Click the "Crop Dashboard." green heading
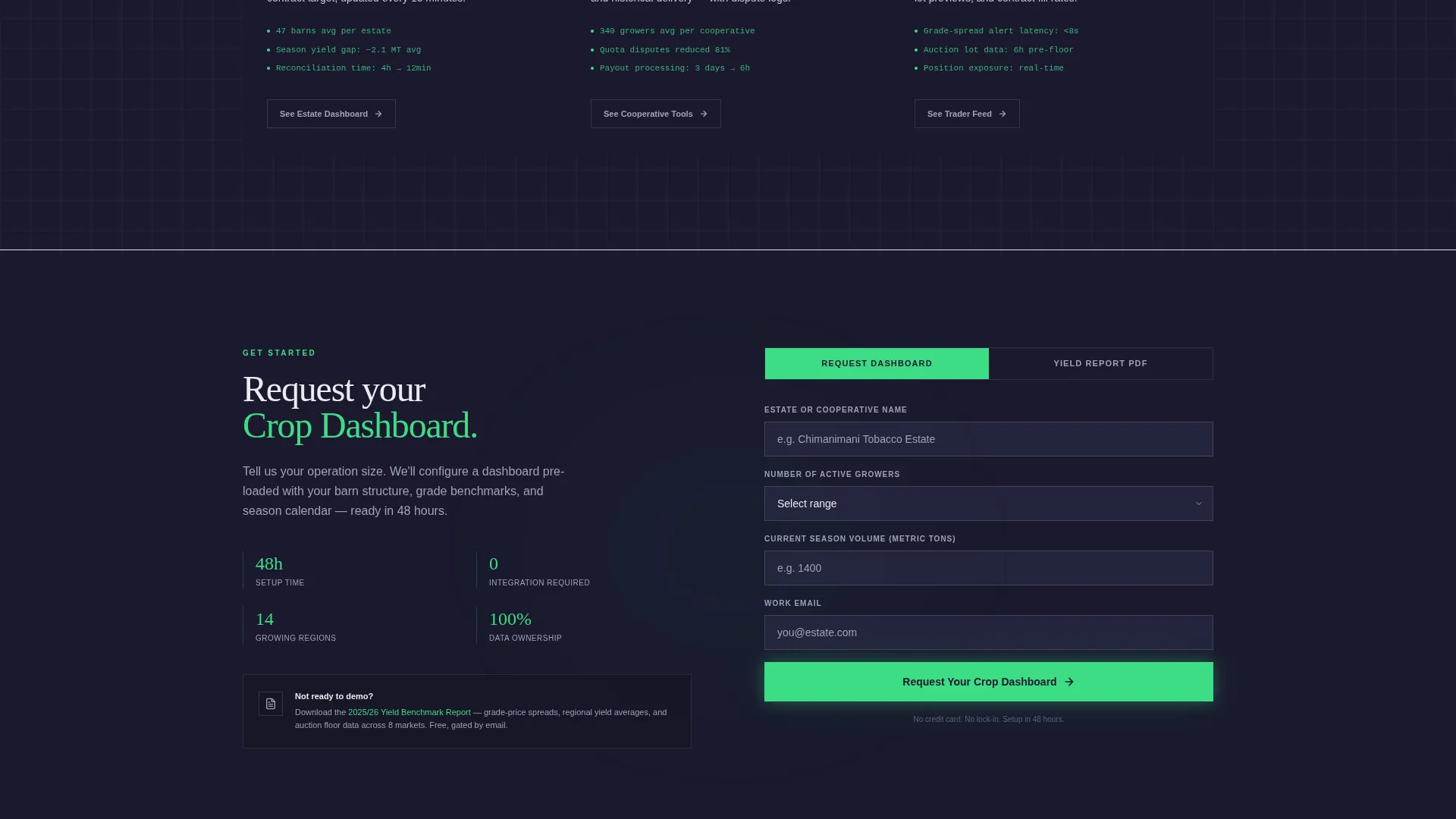Image resolution: width=1456 pixels, height=819 pixels. coord(360,426)
